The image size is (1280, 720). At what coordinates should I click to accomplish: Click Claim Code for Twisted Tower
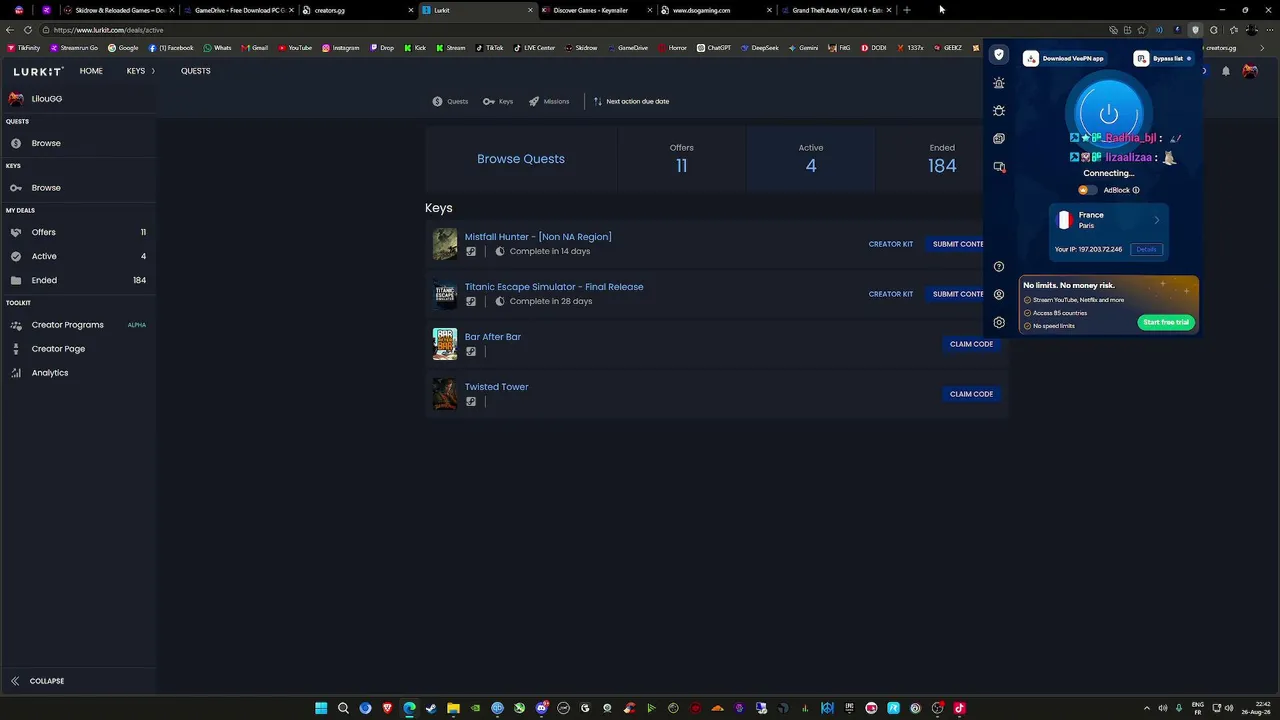(x=971, y=394)
